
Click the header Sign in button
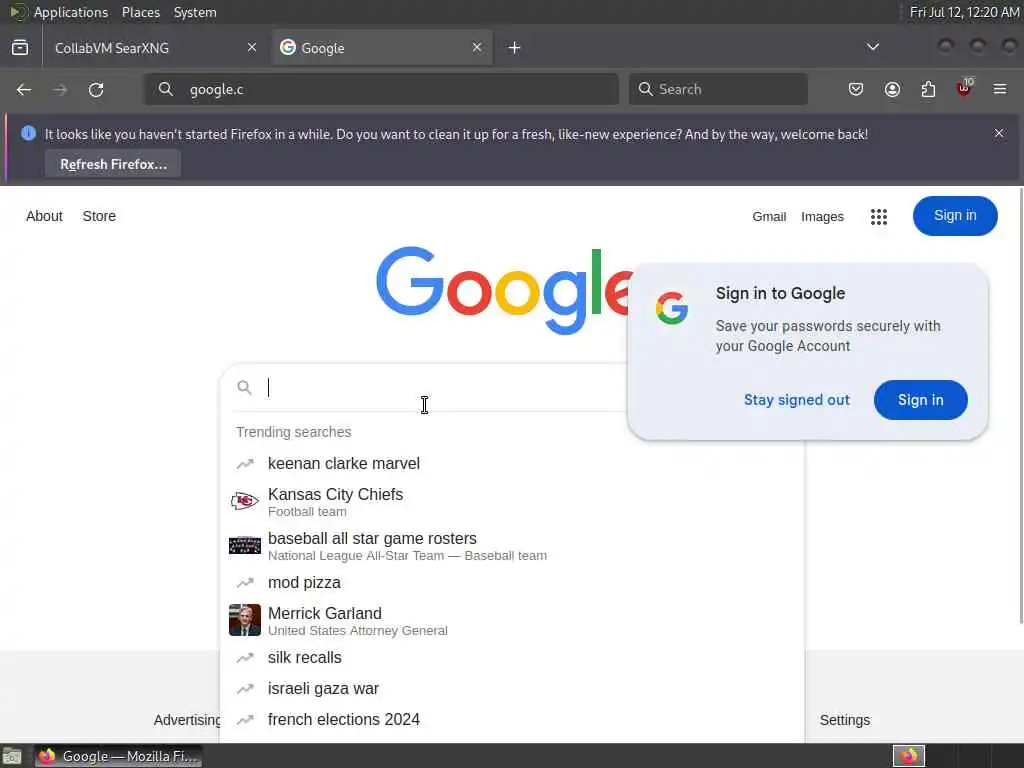pos(955,216)
